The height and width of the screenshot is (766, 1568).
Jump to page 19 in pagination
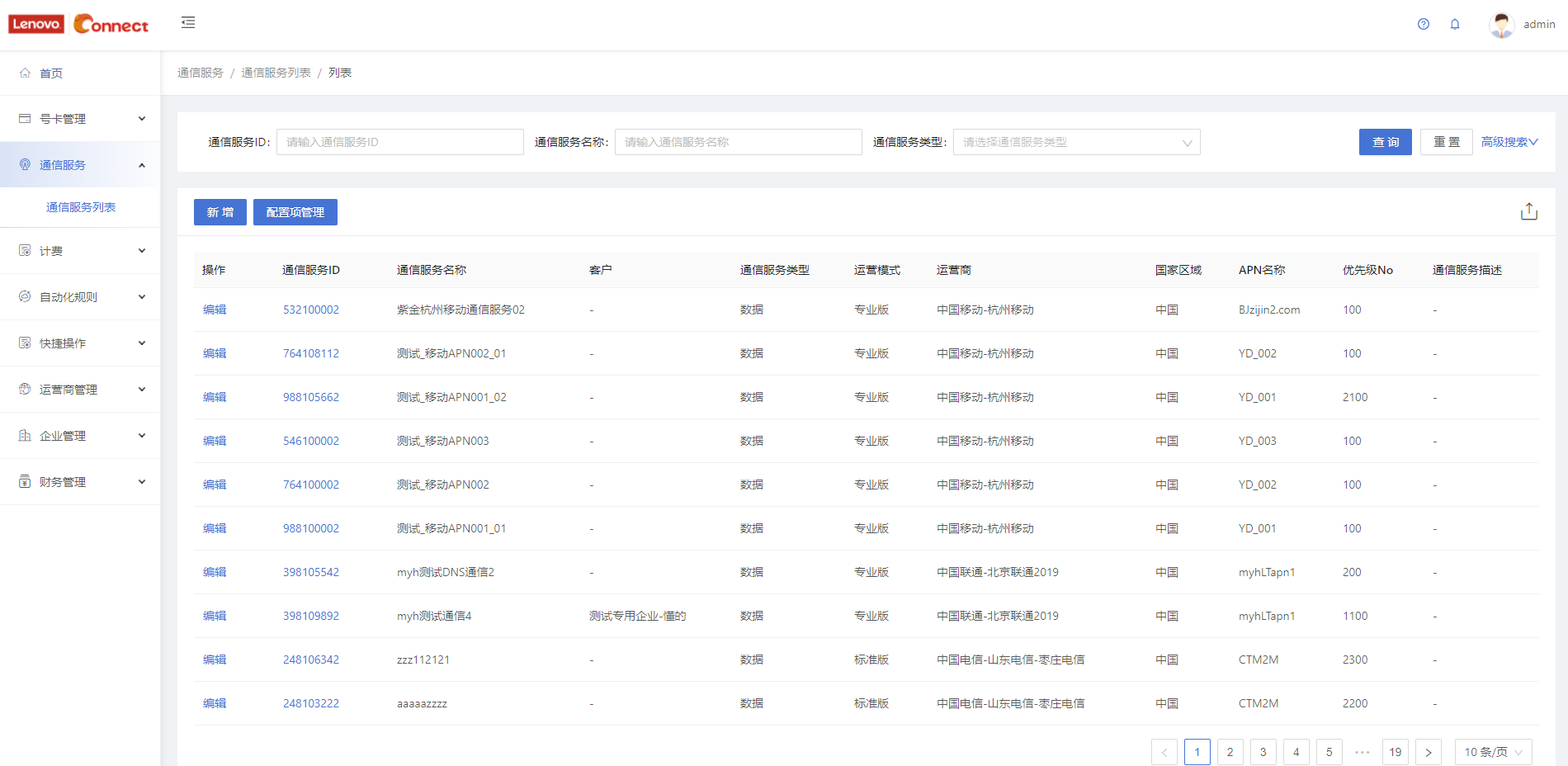click(1396, 752)
